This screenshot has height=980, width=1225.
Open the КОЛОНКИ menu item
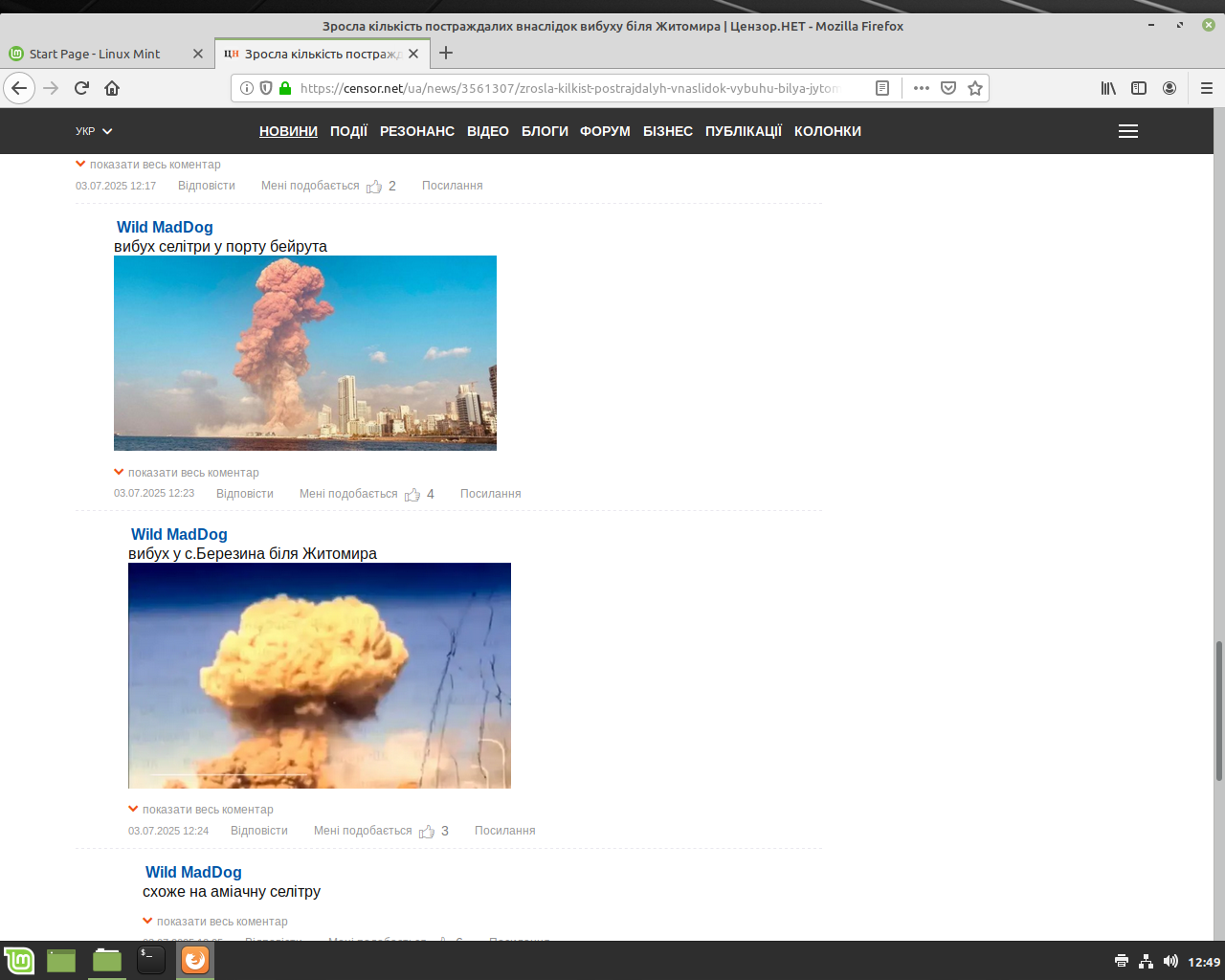pyautogui.click(x=828, y=131)
